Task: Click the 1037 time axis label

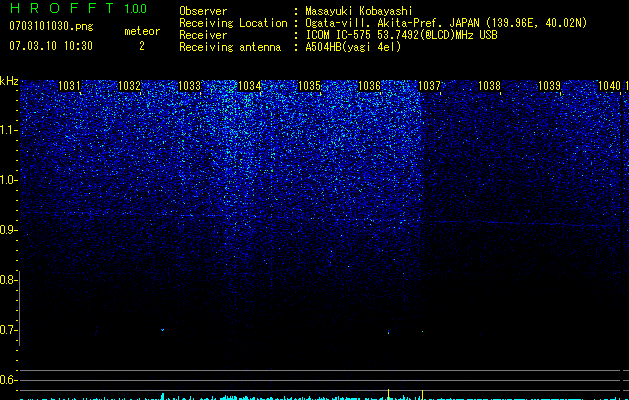Action: coord(430,86)
